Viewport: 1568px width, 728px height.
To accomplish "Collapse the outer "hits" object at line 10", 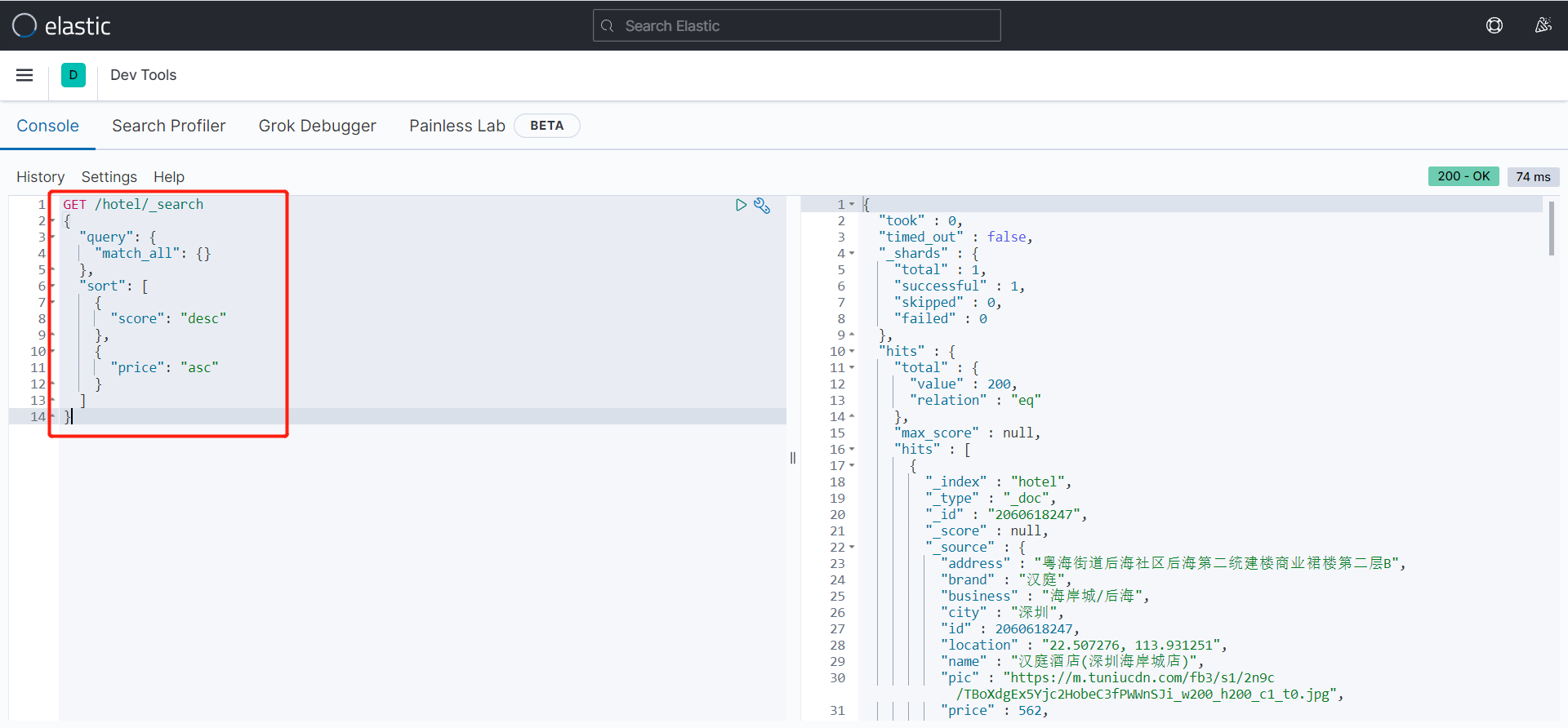I will [x=852, y=352].
